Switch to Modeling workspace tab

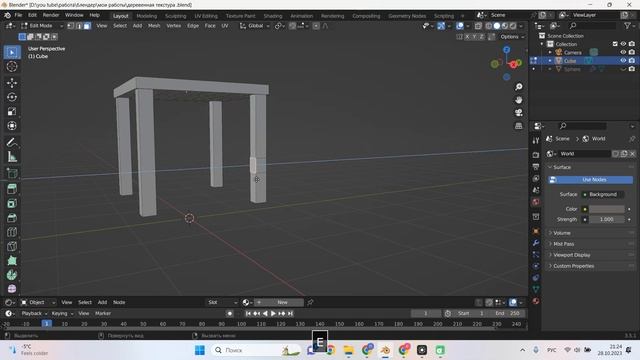pyautogui.click(x=147, y=16)
